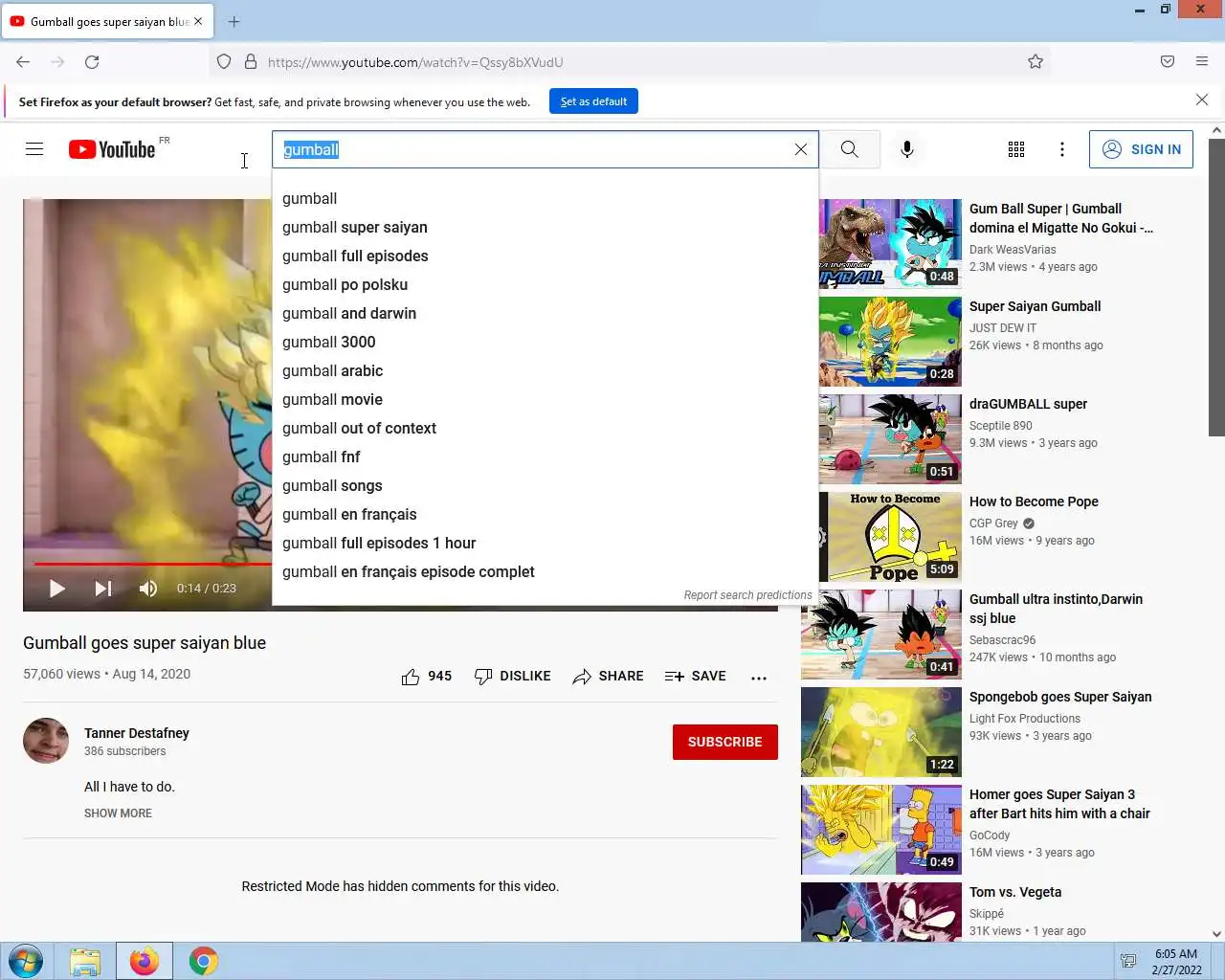Open YouTube settings three-dot menu
The width and height of the screenshot is (1225, 980).
tap(1062, 149)
